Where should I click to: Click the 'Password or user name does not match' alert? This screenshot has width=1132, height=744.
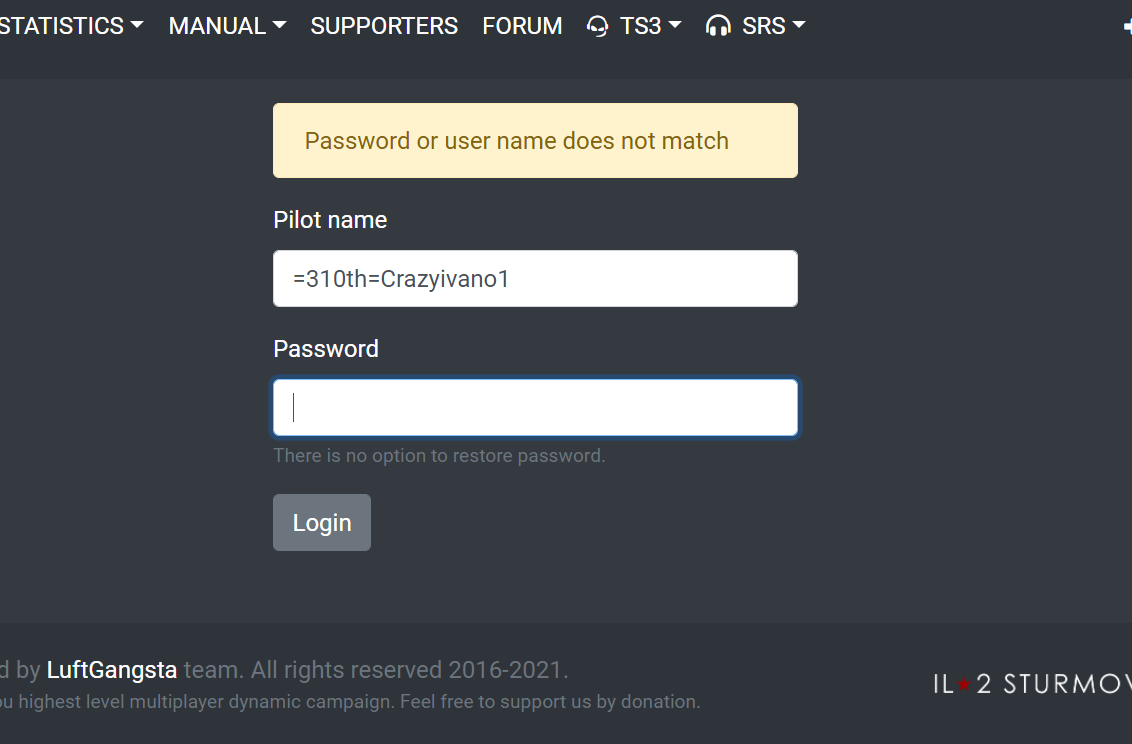(535, 141)
